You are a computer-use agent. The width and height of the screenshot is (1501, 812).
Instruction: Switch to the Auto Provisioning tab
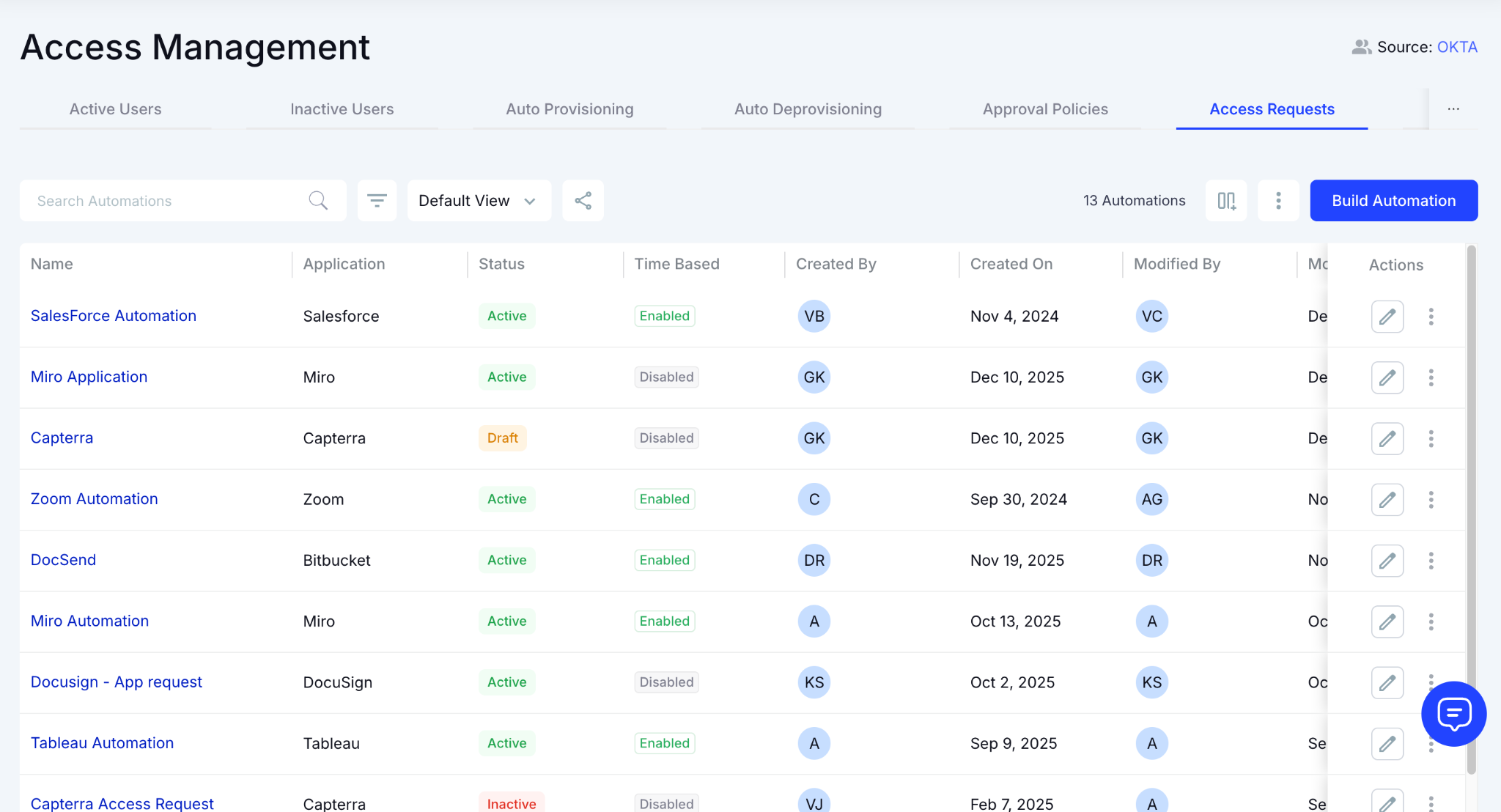pos(569,109)
